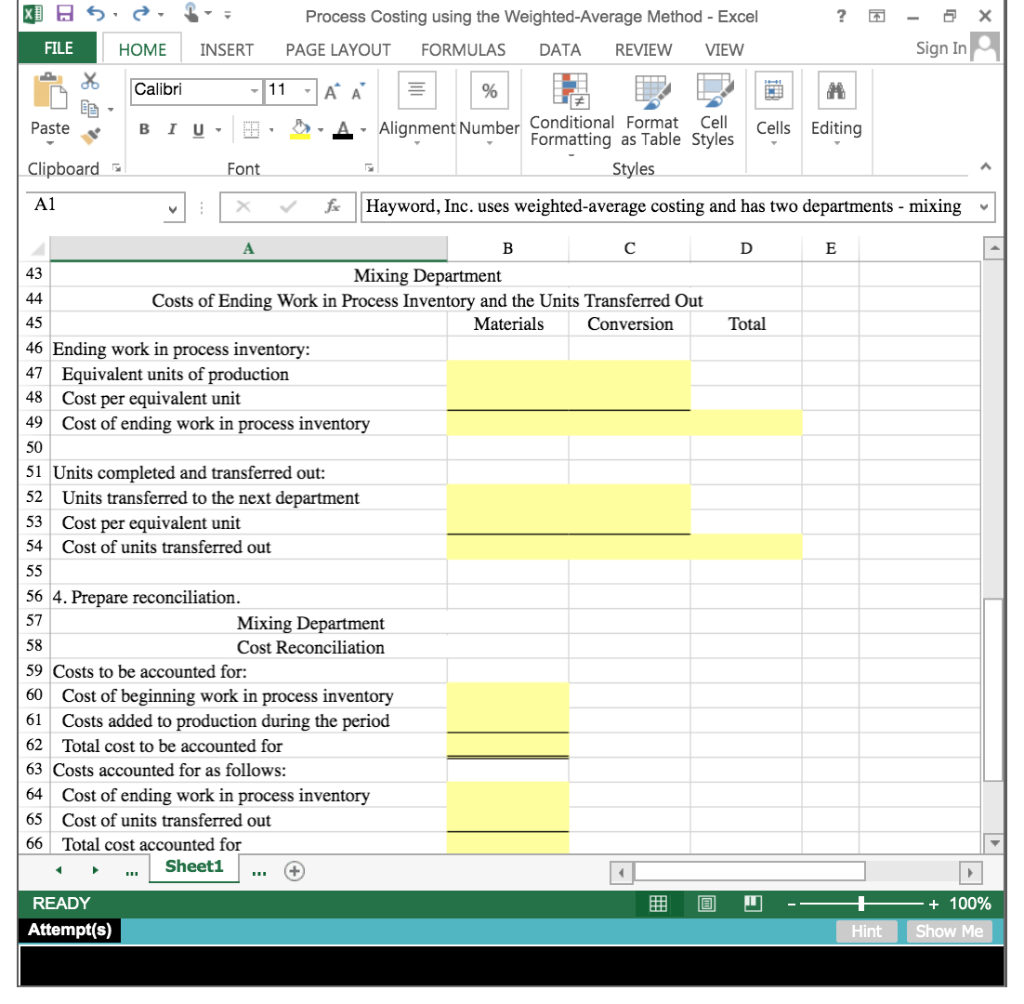Switch to the VIEW tab

pyautogui.click(x=724, y=50)
